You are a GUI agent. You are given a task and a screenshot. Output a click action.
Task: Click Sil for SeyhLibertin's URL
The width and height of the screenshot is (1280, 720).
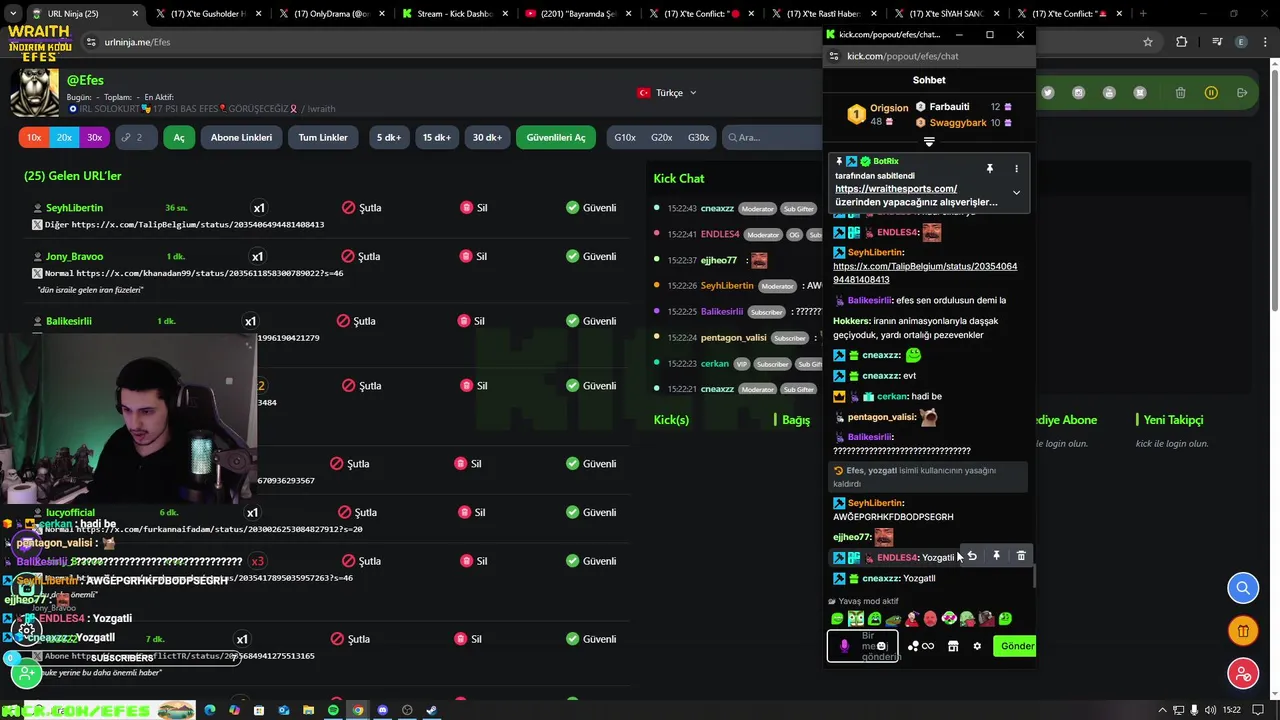pos(473,208)
